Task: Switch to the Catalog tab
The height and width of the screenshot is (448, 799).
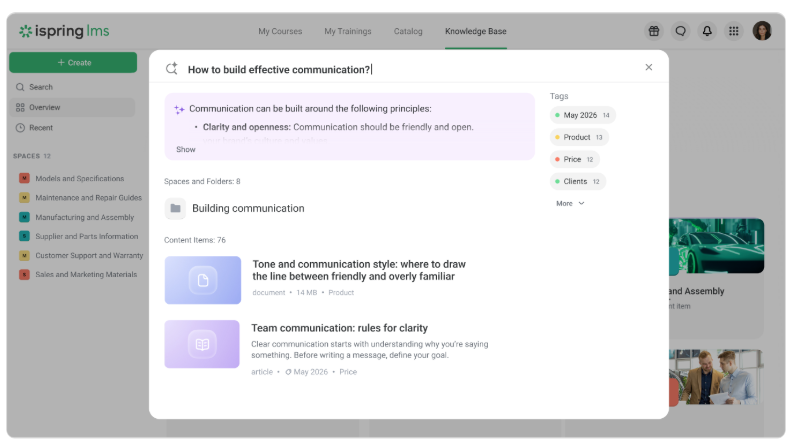Action: coord(408,31)
